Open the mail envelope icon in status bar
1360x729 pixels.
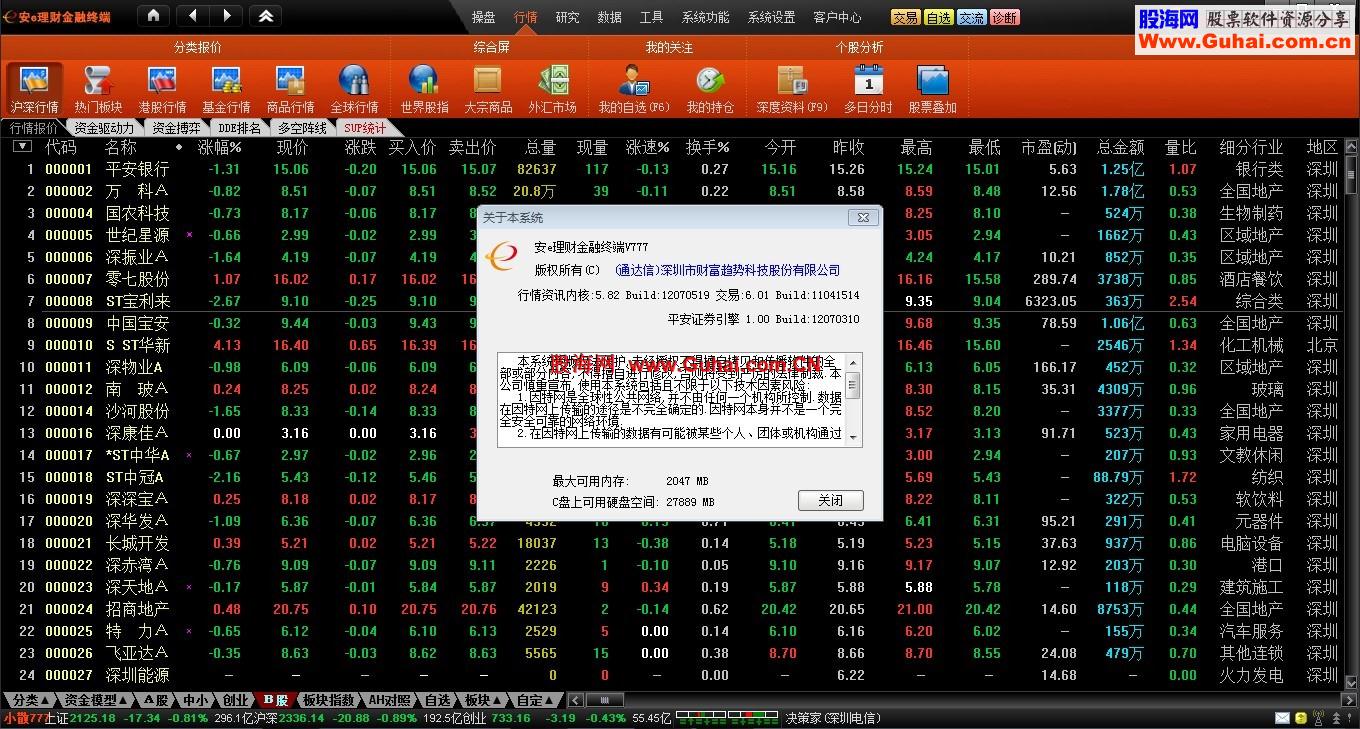click(x=1282, y=718)
